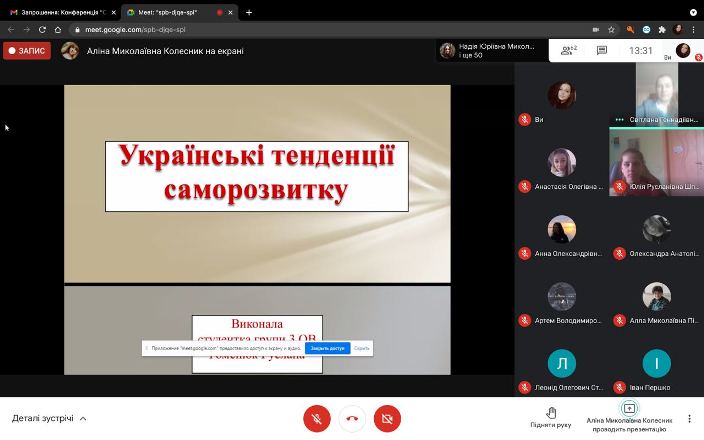The image size is (704, 440).
Task: Open the three-dot more options menu
Action: pos(689,418)
